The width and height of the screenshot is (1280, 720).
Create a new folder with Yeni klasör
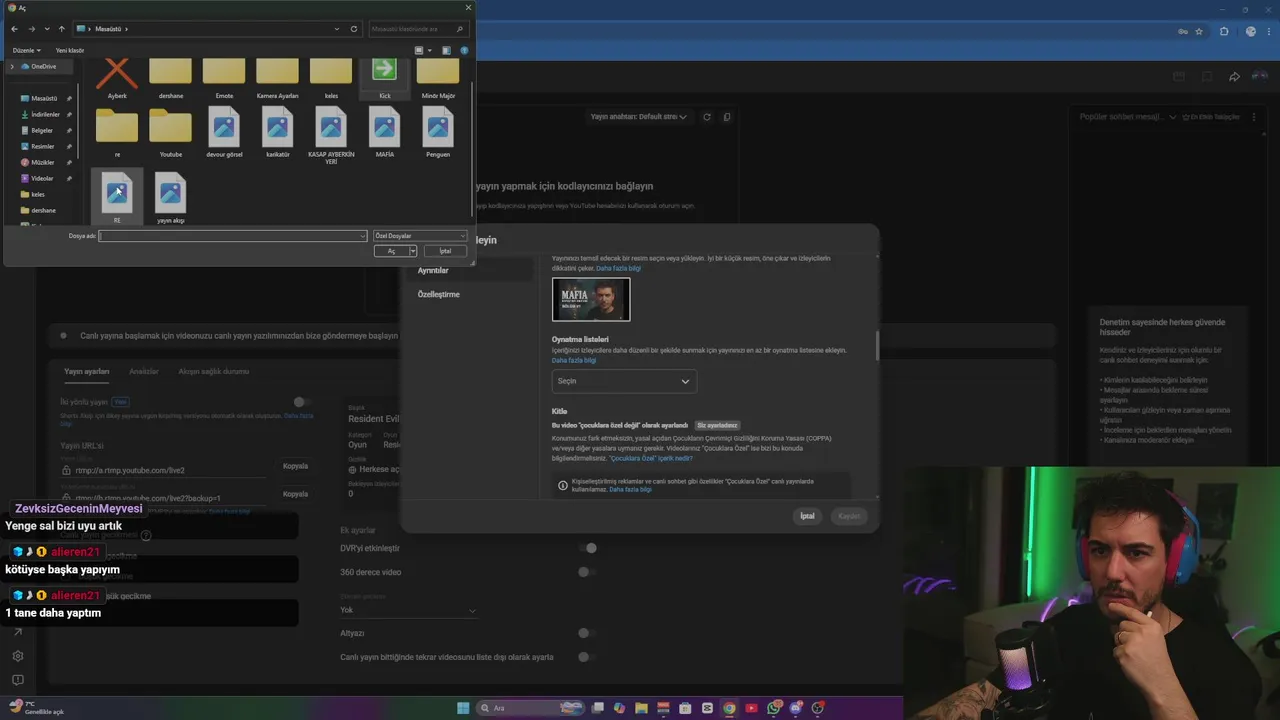(x=70, y=50)
